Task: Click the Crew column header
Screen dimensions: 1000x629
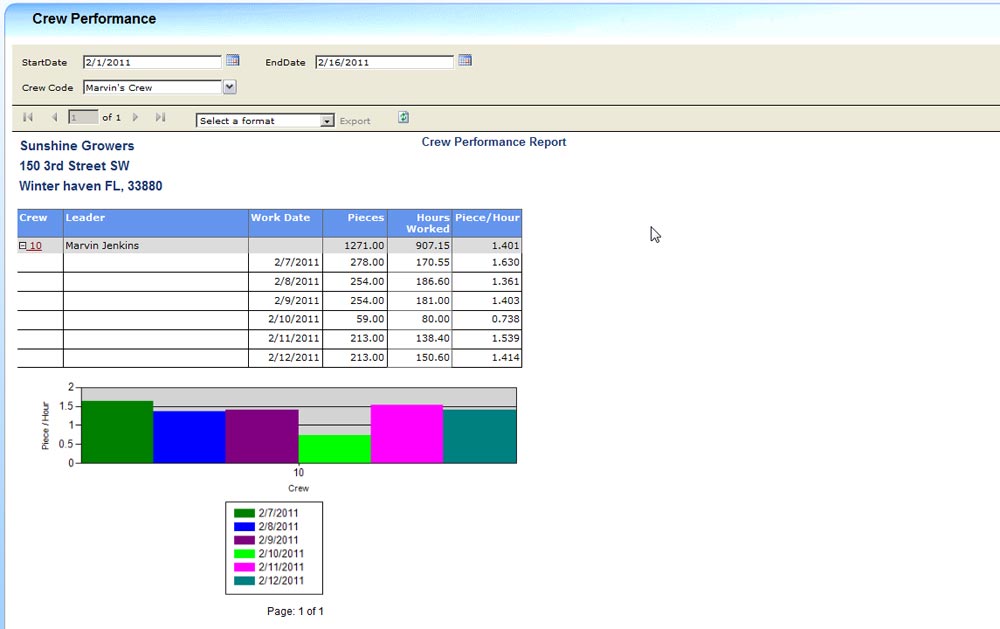Action: (x=40, y=223)
